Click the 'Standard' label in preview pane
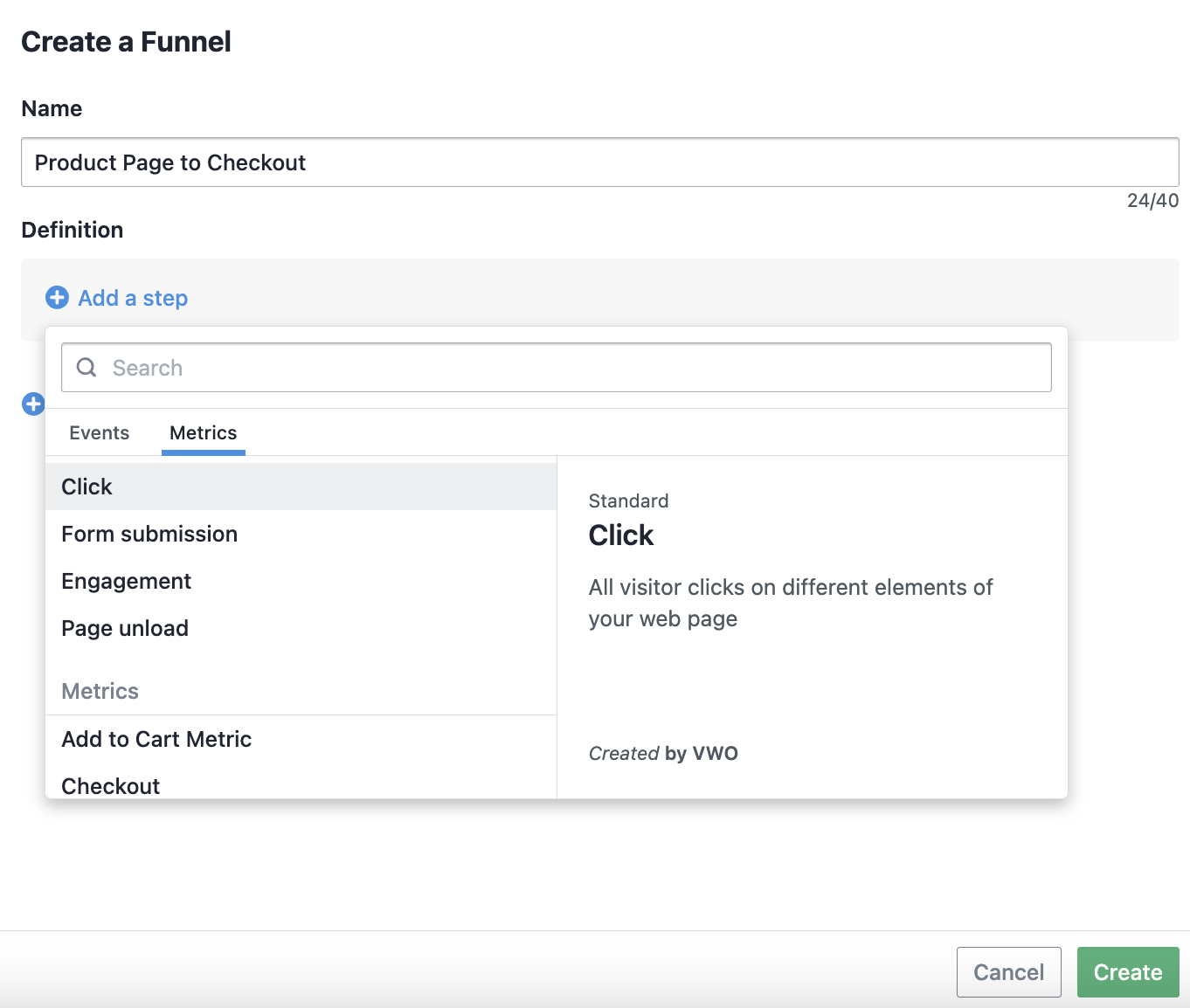1190x1008 pixels. click(x=629, y=501)
